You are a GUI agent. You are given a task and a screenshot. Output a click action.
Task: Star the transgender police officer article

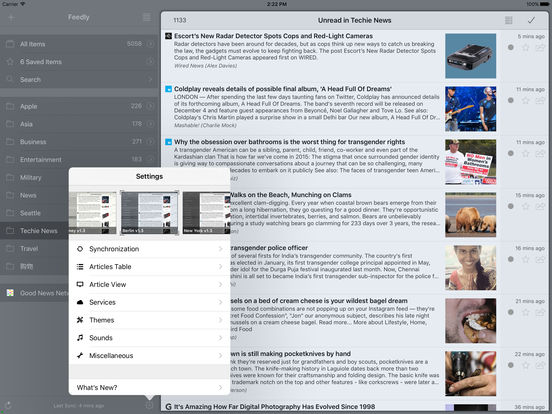click(525, 259)
